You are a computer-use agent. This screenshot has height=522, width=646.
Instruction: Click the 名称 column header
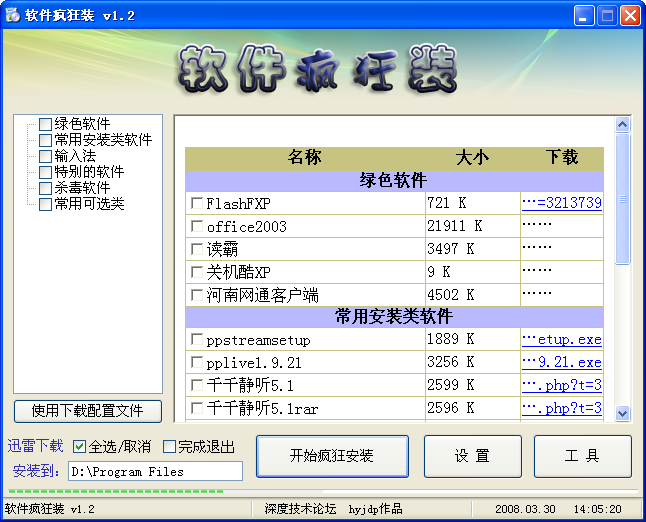pos(304,158)
